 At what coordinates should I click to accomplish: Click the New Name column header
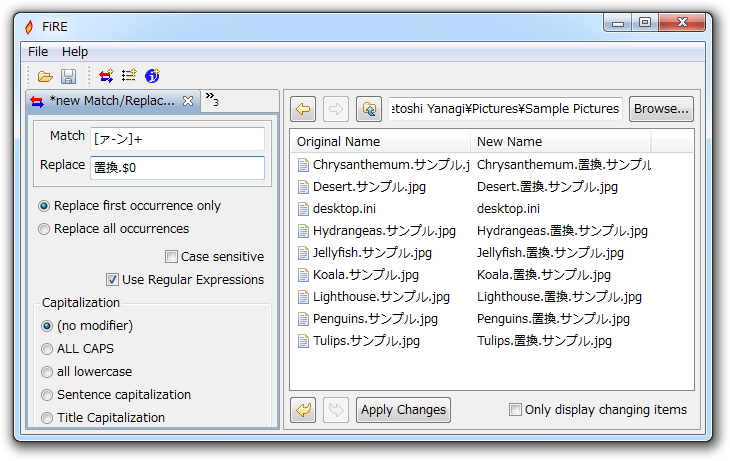pos(561,142)
